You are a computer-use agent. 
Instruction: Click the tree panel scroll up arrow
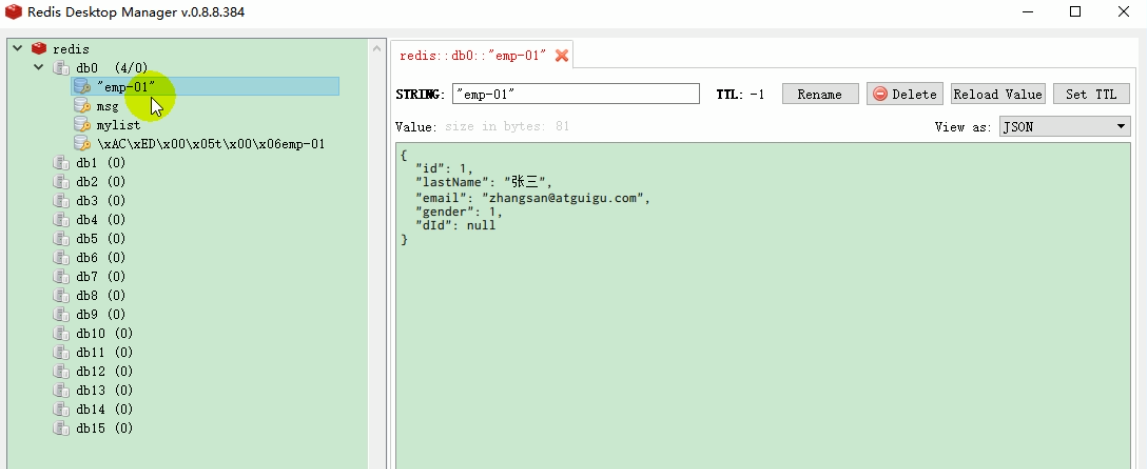(x=377, y=49)
